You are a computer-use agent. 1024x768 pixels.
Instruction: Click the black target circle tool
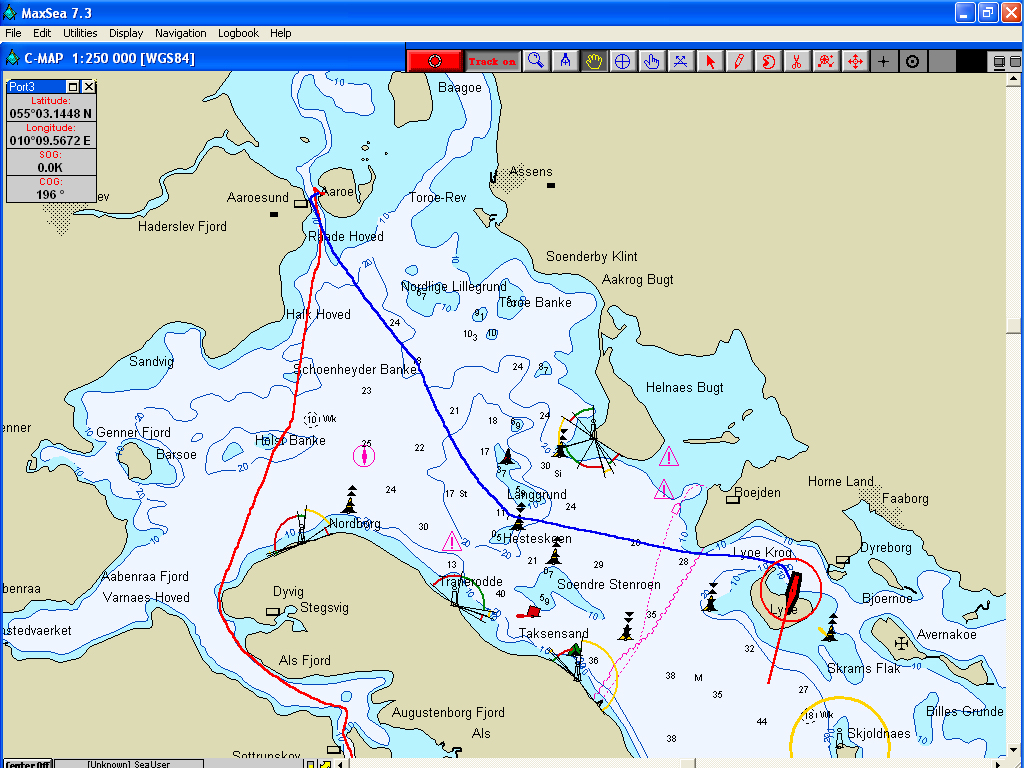point(912,61)
